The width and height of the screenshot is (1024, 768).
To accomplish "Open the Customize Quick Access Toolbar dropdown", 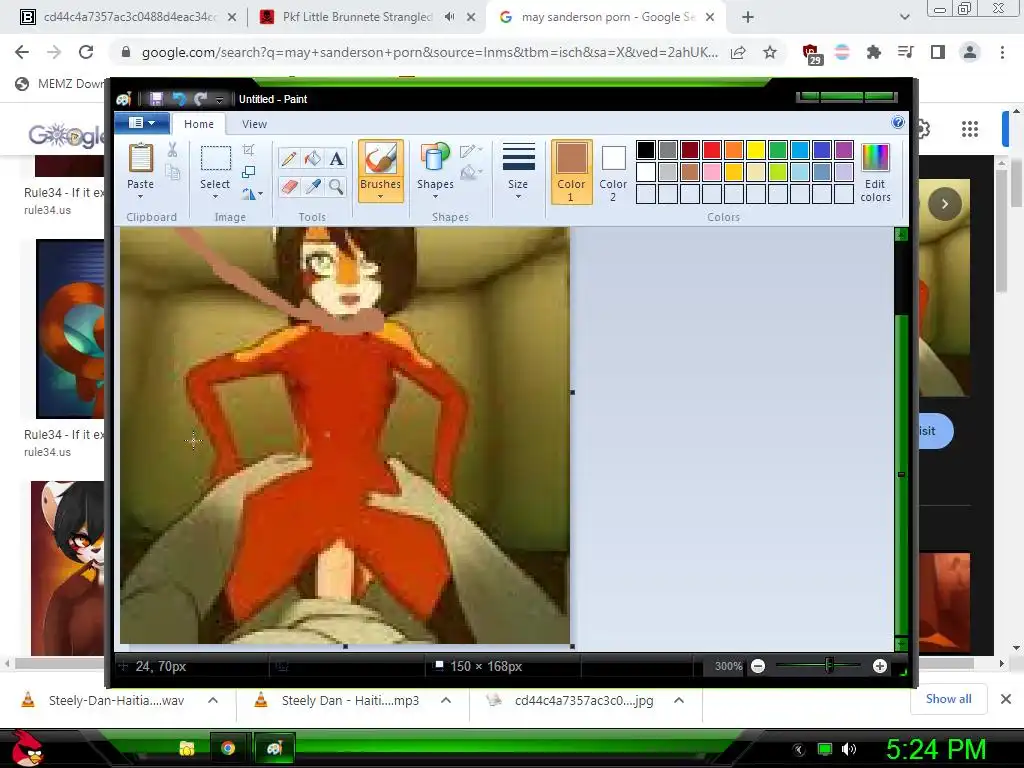I will pos(219,99).
